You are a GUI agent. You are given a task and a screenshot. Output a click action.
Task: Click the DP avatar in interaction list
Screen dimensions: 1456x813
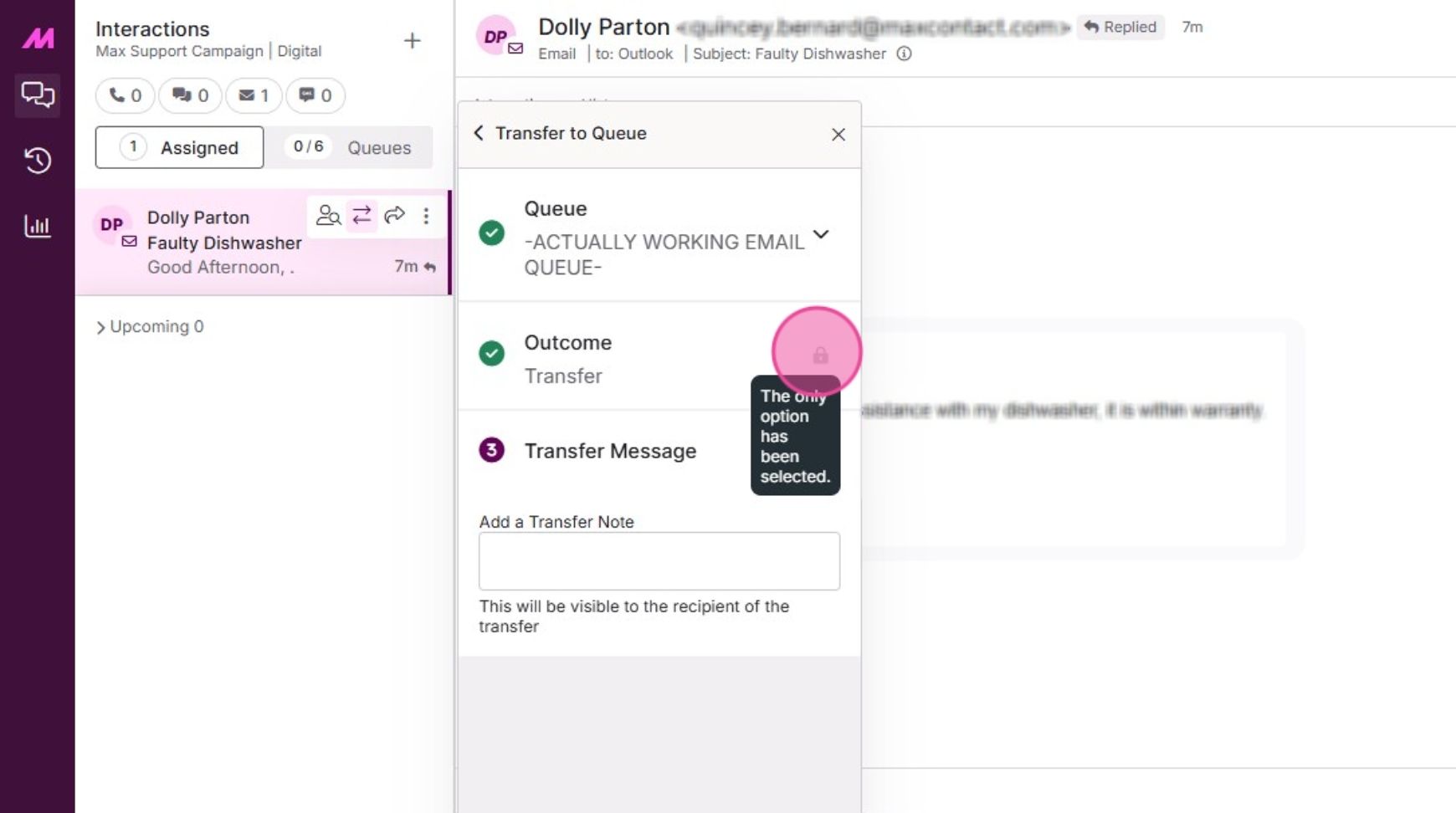111,224
